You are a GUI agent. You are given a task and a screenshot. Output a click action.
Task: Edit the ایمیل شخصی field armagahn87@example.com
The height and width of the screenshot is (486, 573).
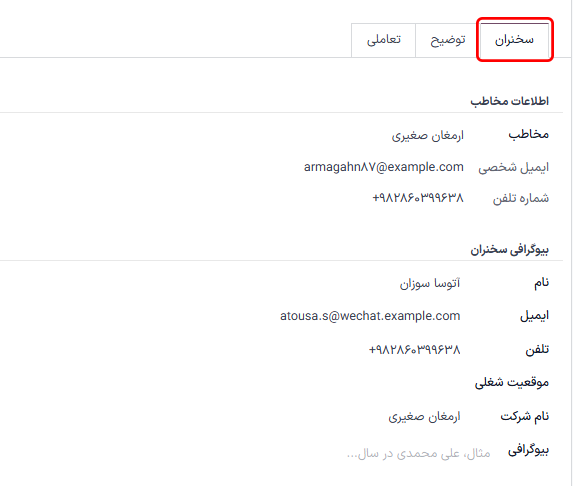point(384,167)
